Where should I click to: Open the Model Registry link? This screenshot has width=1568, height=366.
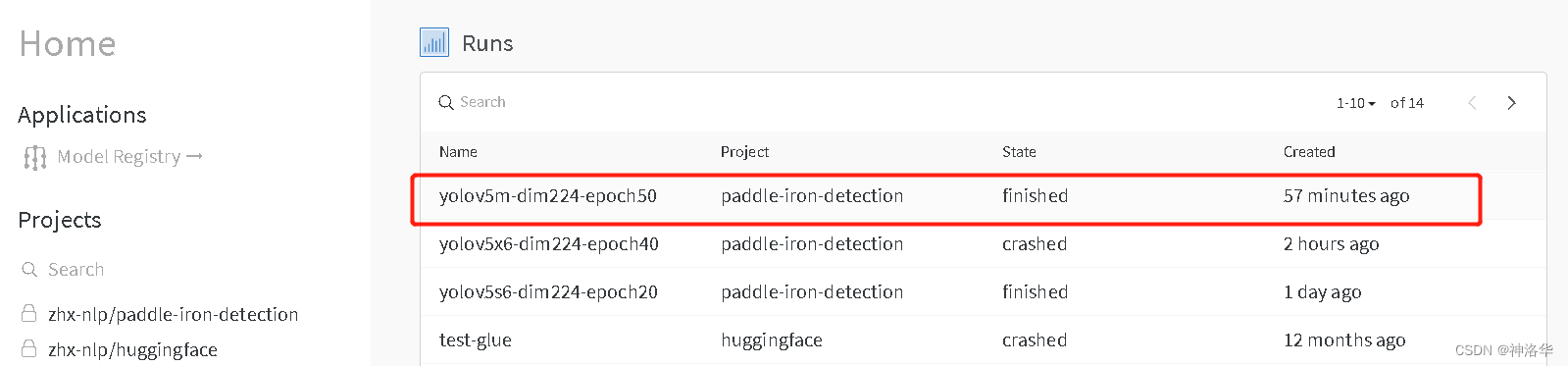pyautogui.click(x=129, y=157)
